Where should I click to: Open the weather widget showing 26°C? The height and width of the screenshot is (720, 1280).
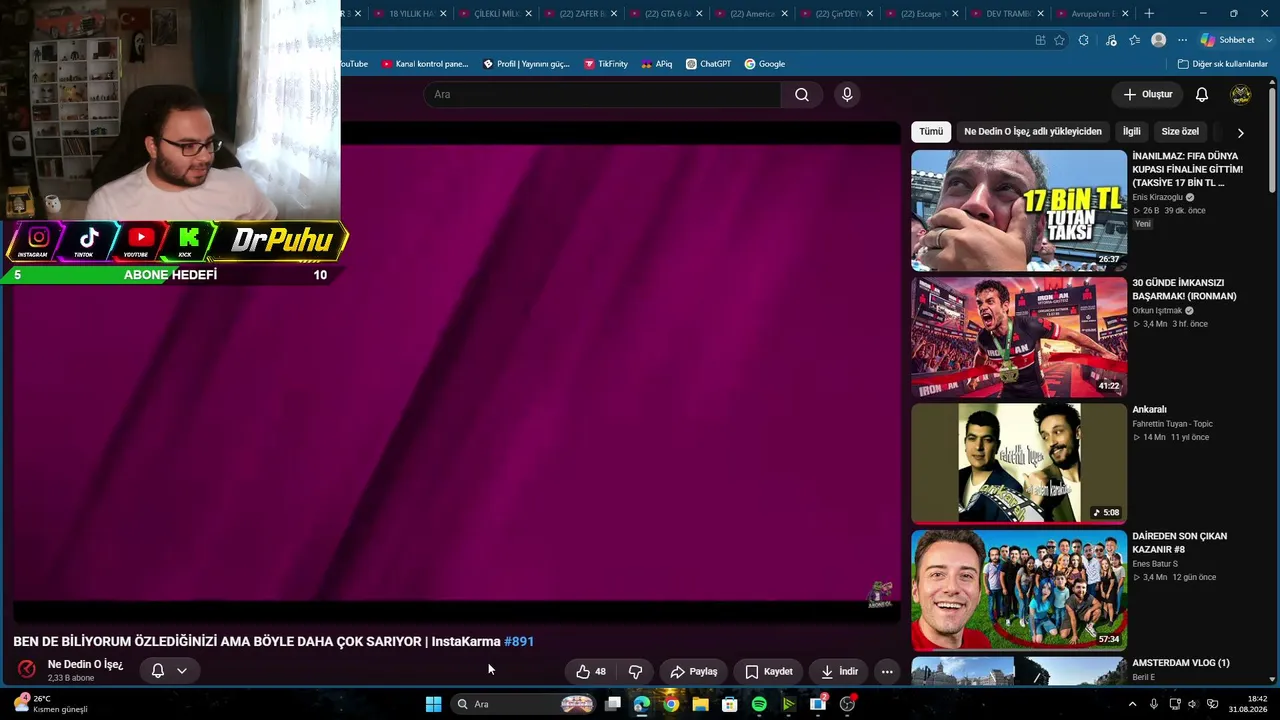pyautogui.click(x=50, y=704)
